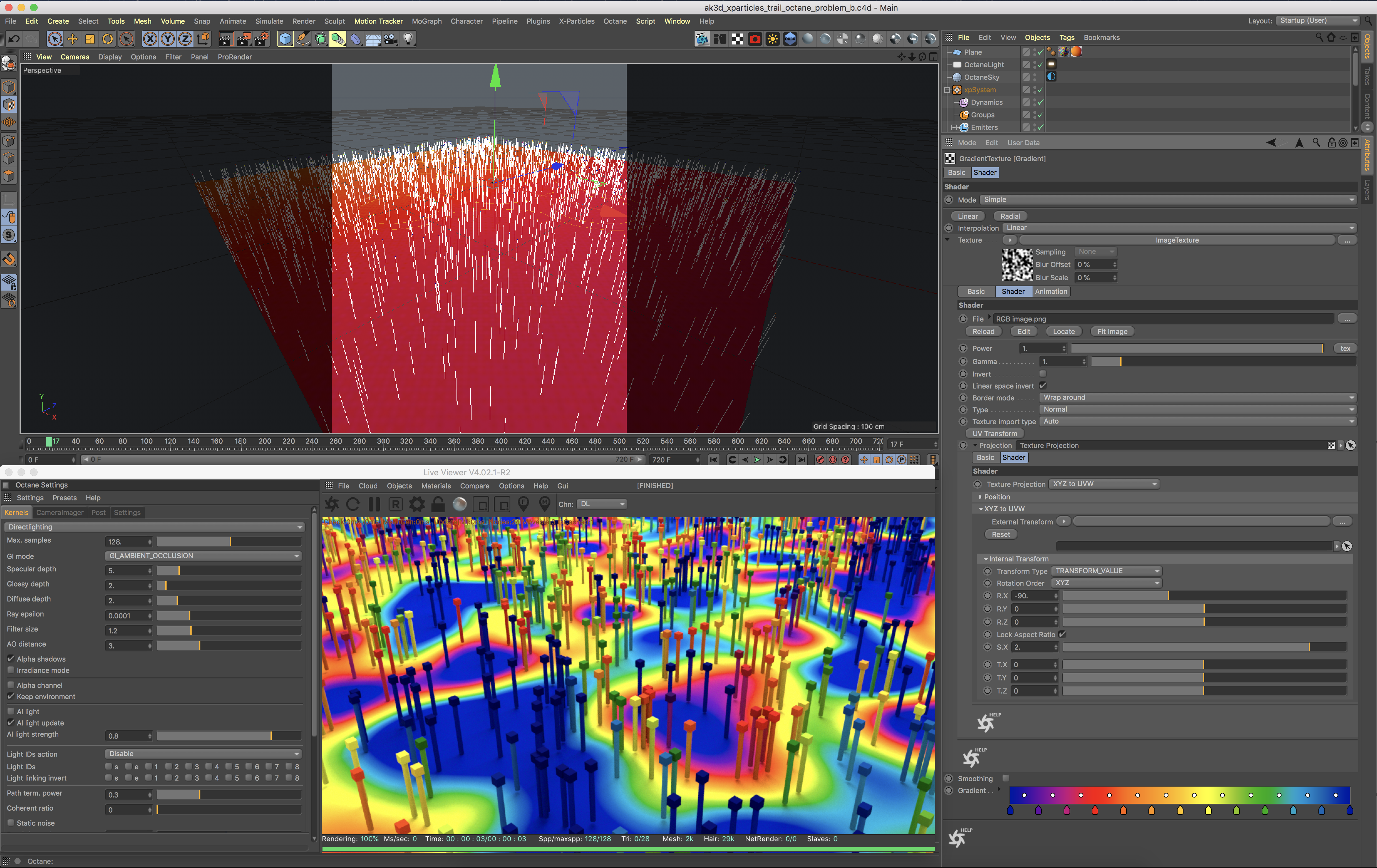Viewport: 1377px width, 868px height.
Task: Click the Live Viewer lock resolution icon
Action: click(x=438, y=504)
